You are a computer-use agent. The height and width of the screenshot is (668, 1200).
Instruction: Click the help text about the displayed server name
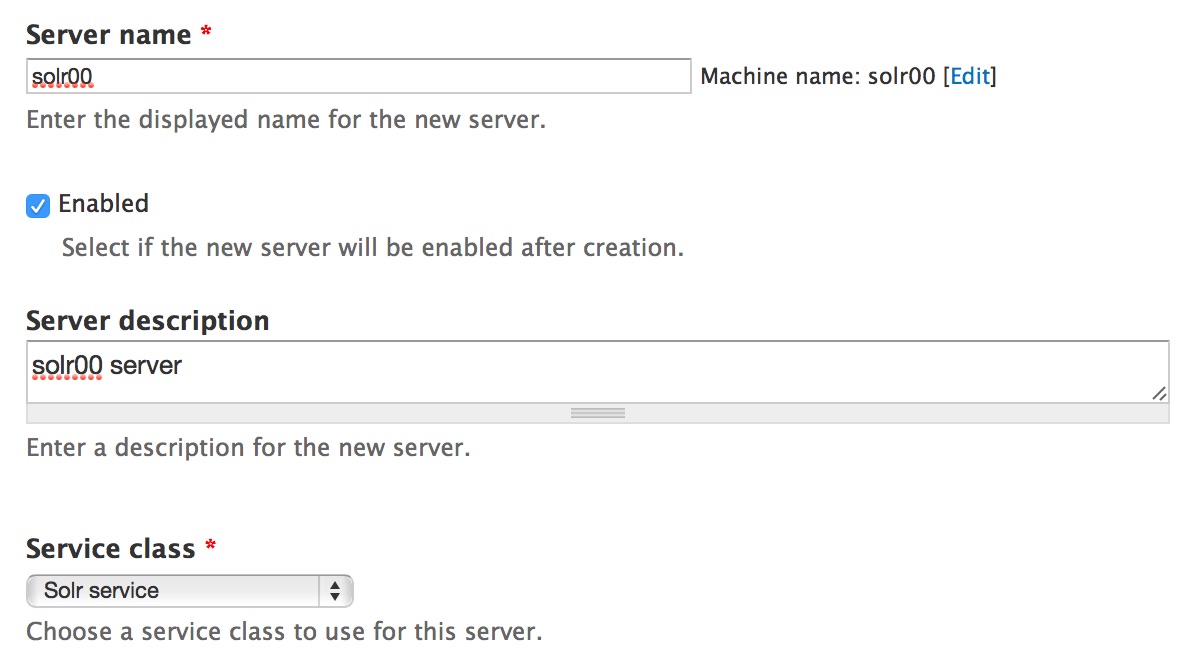(286, 120)
